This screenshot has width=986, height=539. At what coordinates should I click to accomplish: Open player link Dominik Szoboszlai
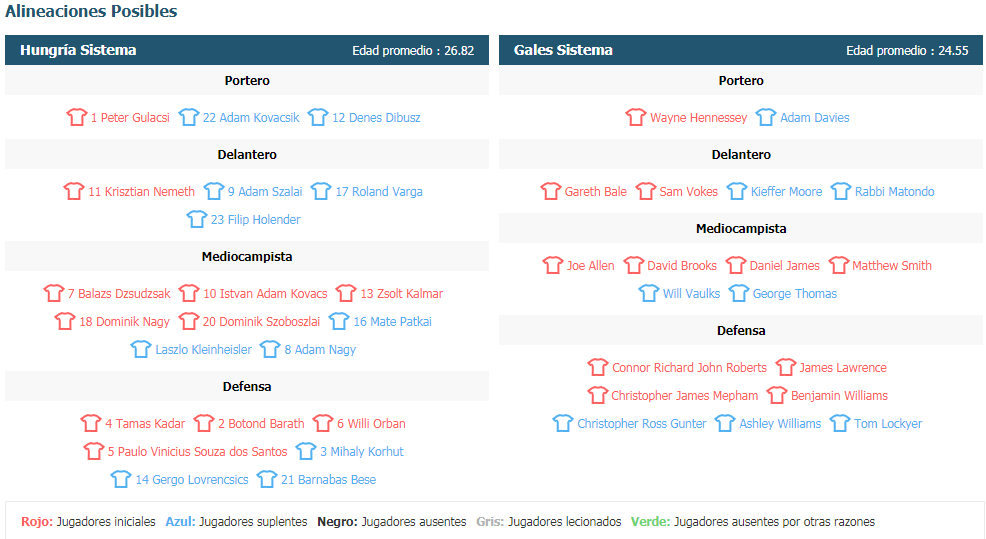(261, 322)
